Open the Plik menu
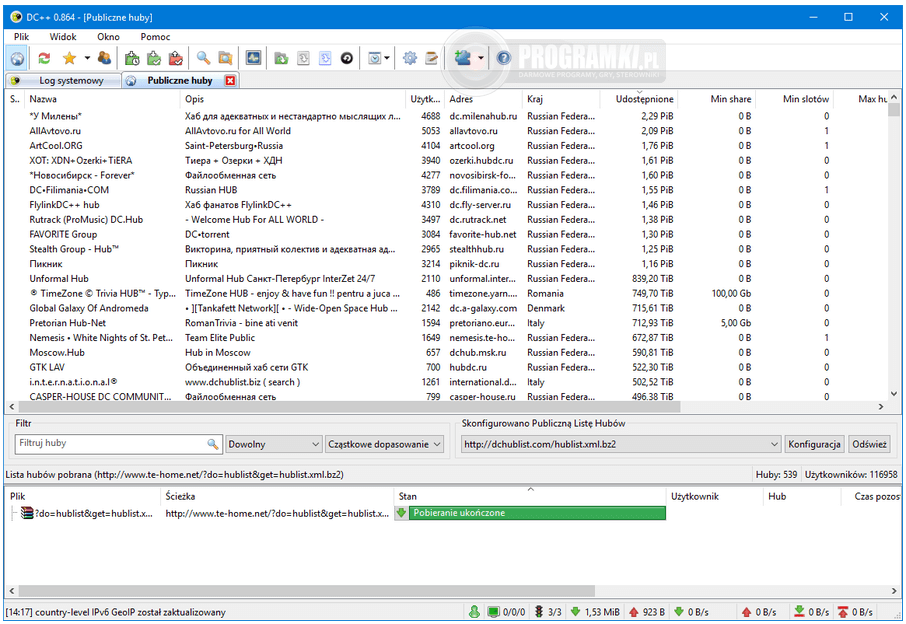 (21, 36)
